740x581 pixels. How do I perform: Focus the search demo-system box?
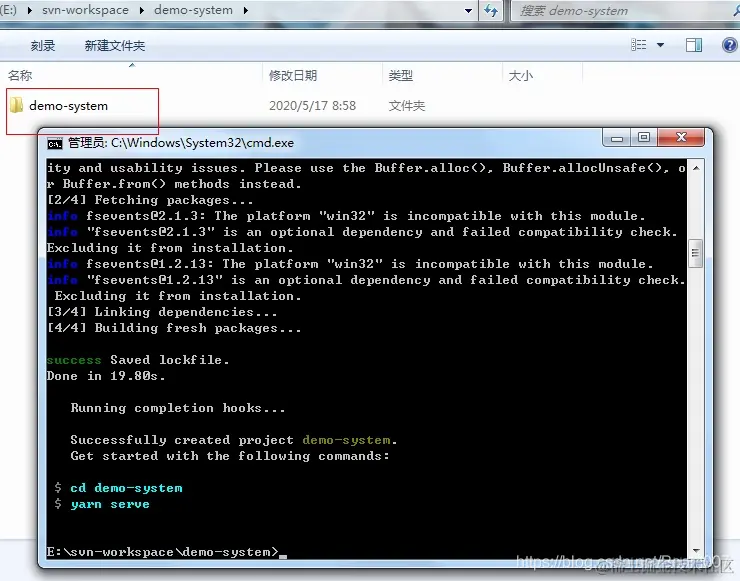(623, 11)
